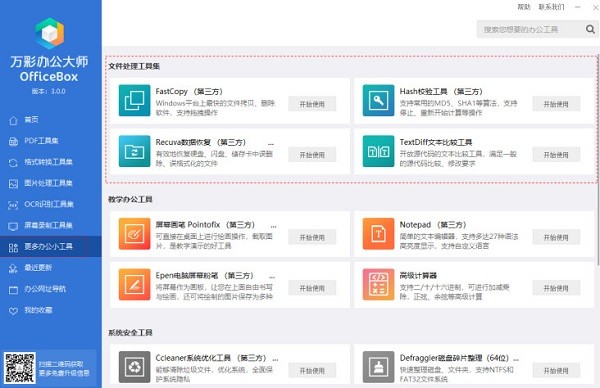Click the Notepad orange icon
This screenshot has width=600, height=388.
tap(378, 234)
